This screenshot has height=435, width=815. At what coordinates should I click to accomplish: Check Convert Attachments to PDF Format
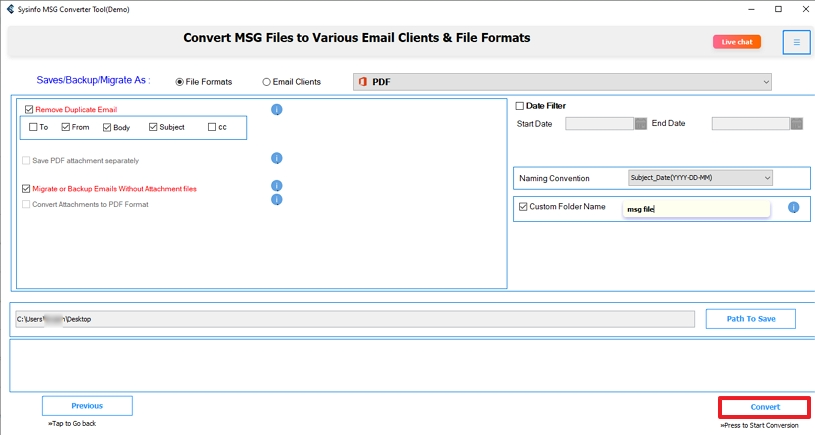coord(26,204)
